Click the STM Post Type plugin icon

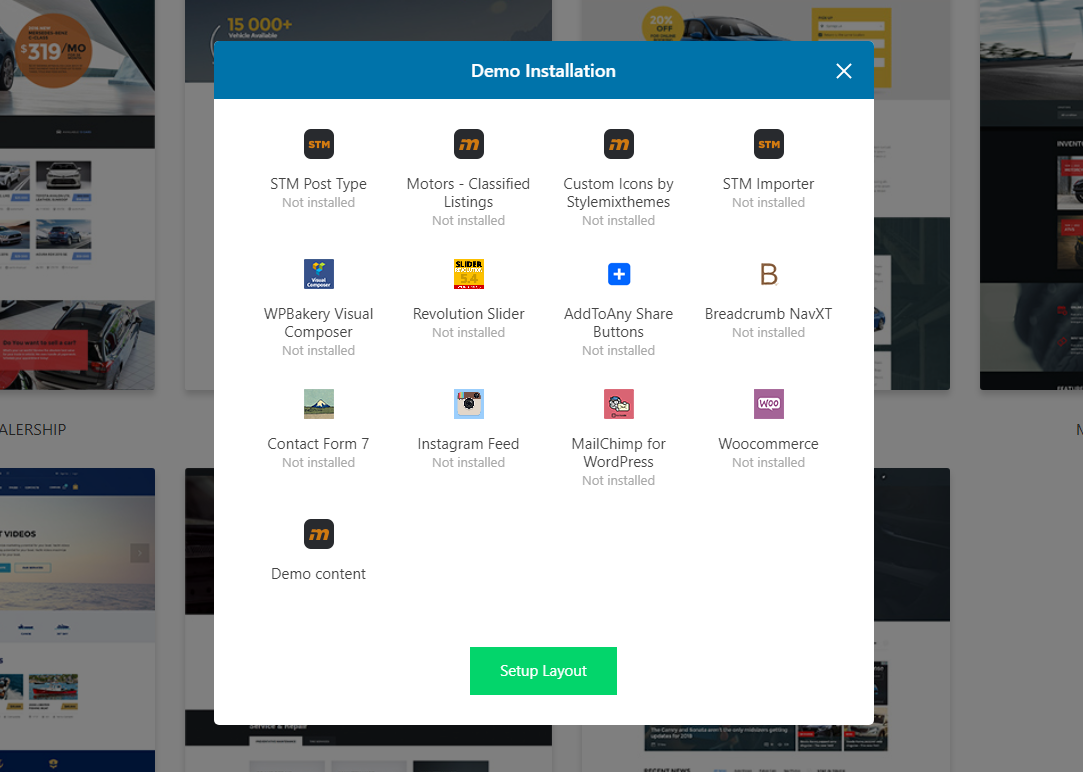click(318, 144)
